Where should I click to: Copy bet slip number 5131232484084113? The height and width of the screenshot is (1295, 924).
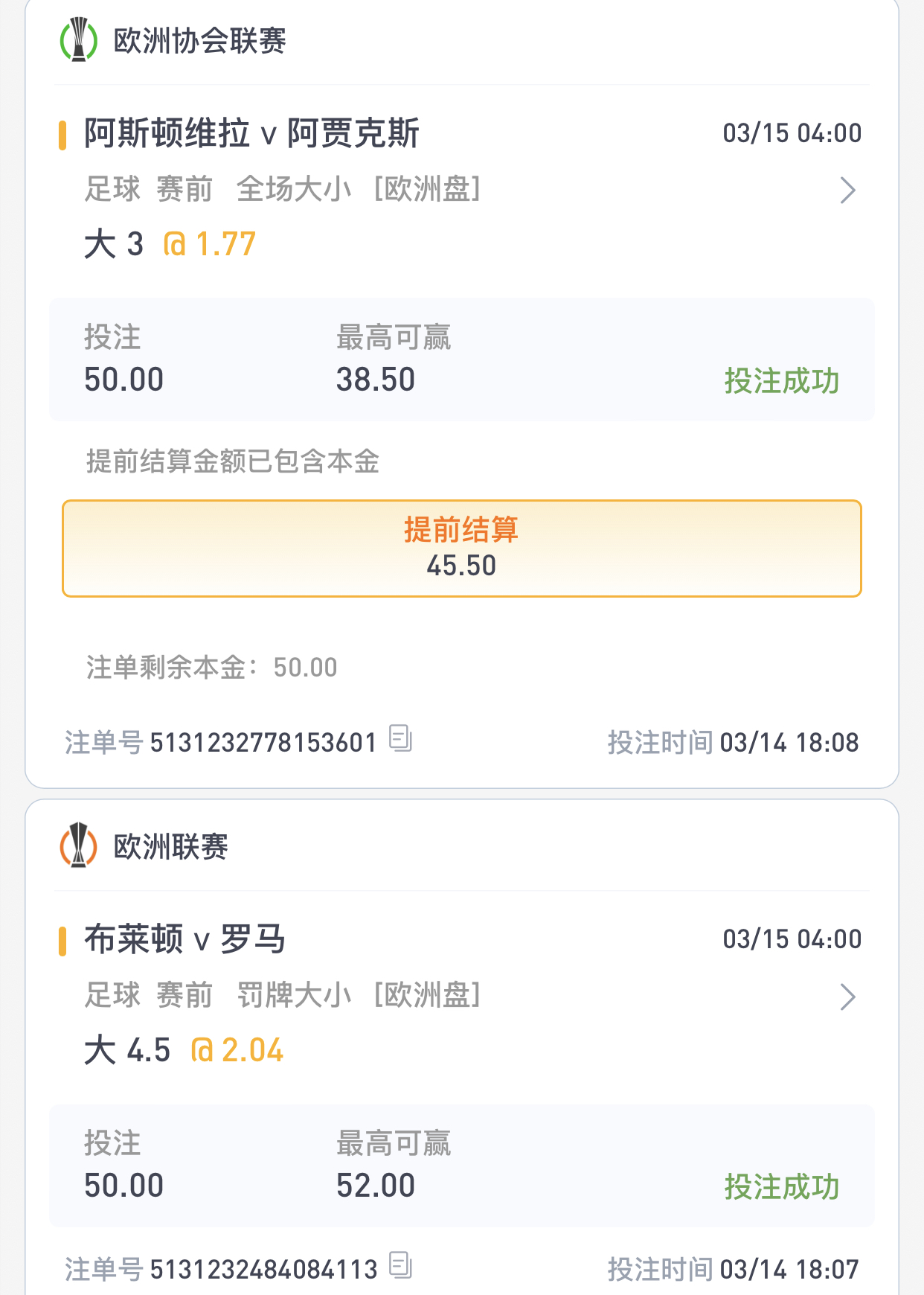(x=400, y=1265)
